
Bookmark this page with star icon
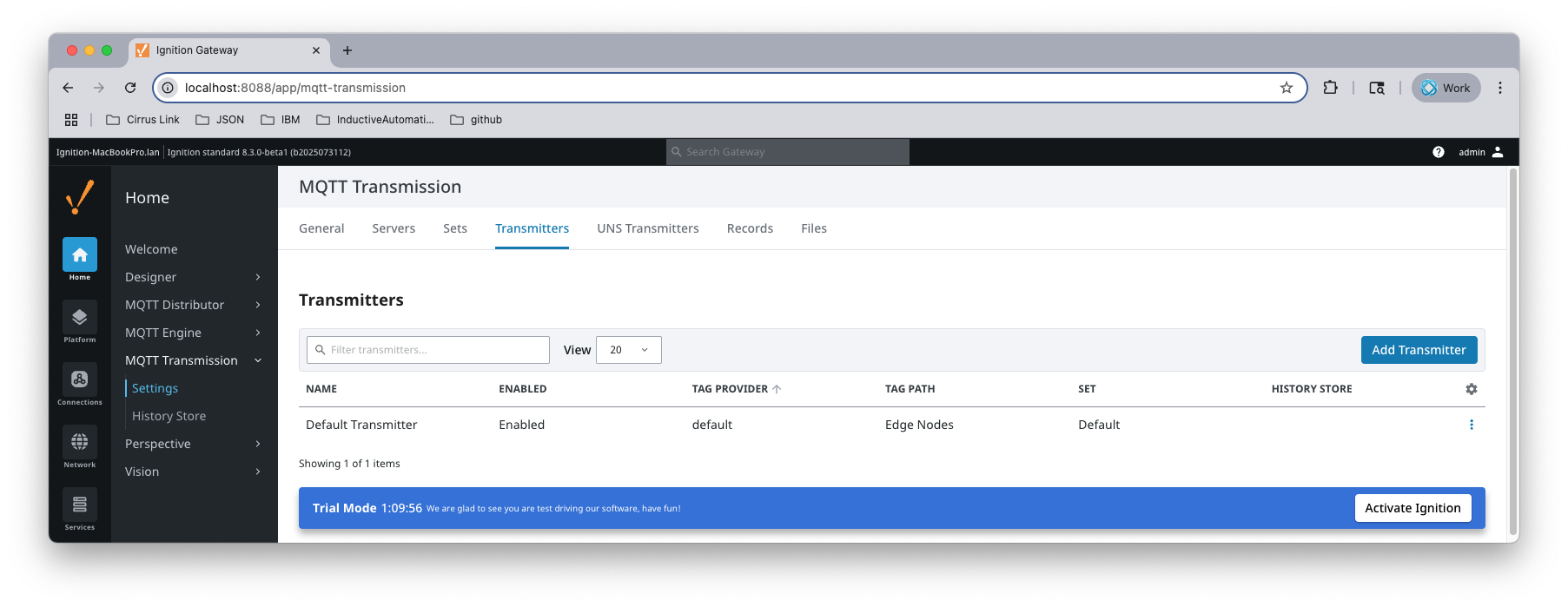(x=1287, y=88)
